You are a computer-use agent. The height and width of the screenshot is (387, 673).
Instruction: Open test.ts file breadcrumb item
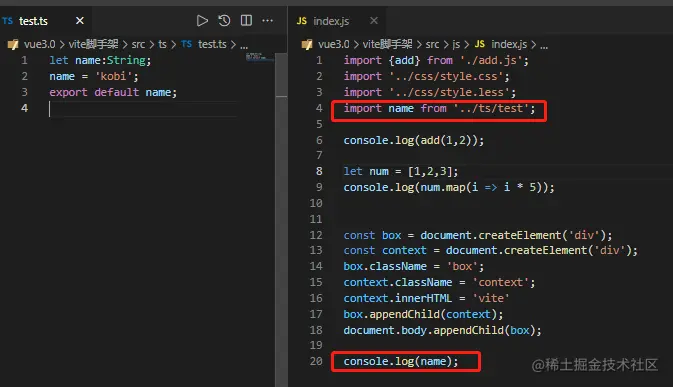point(212,44)
